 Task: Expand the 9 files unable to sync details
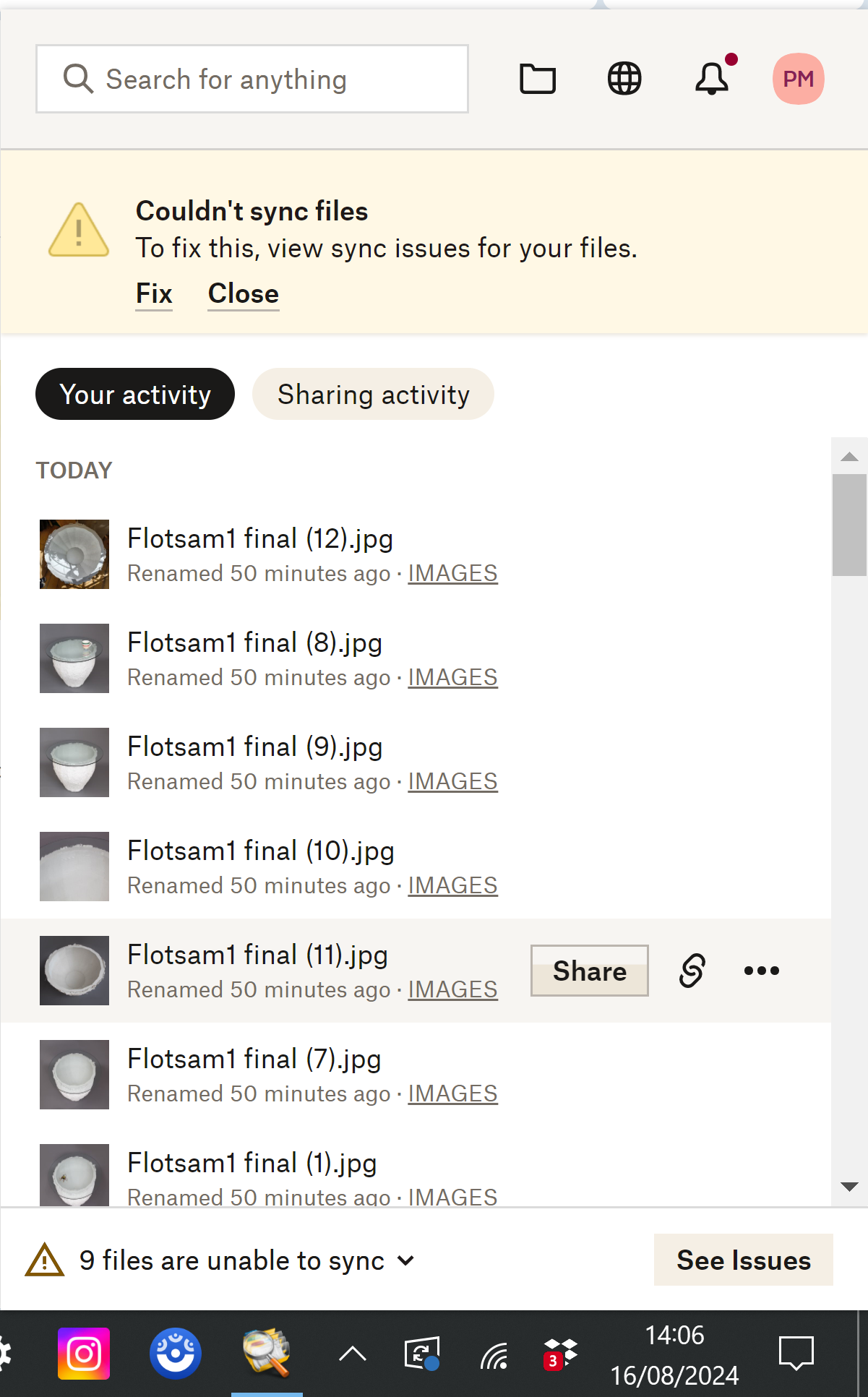click(406, 1260)
